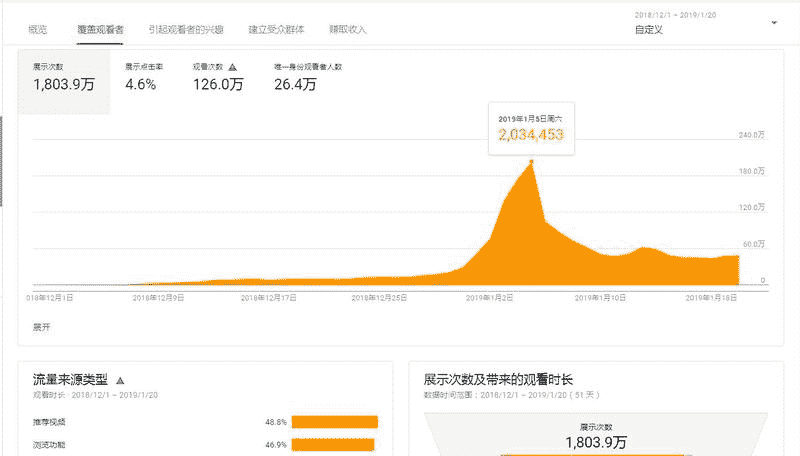
Task: Click the funnel's 展示次数 1,803.9万 block
Action: (x=596, y=436)
